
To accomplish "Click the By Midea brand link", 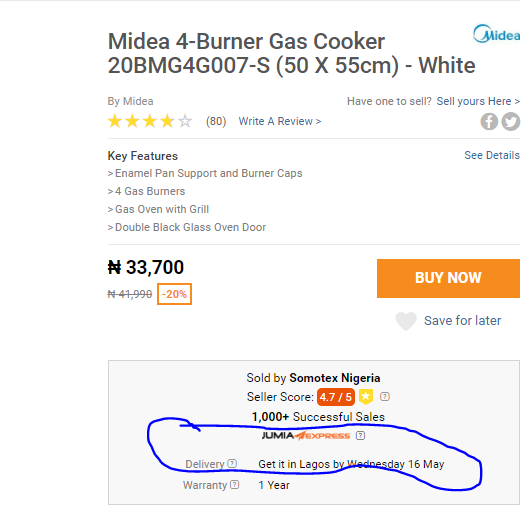I will pyautogui.click(x=131, y=101).
